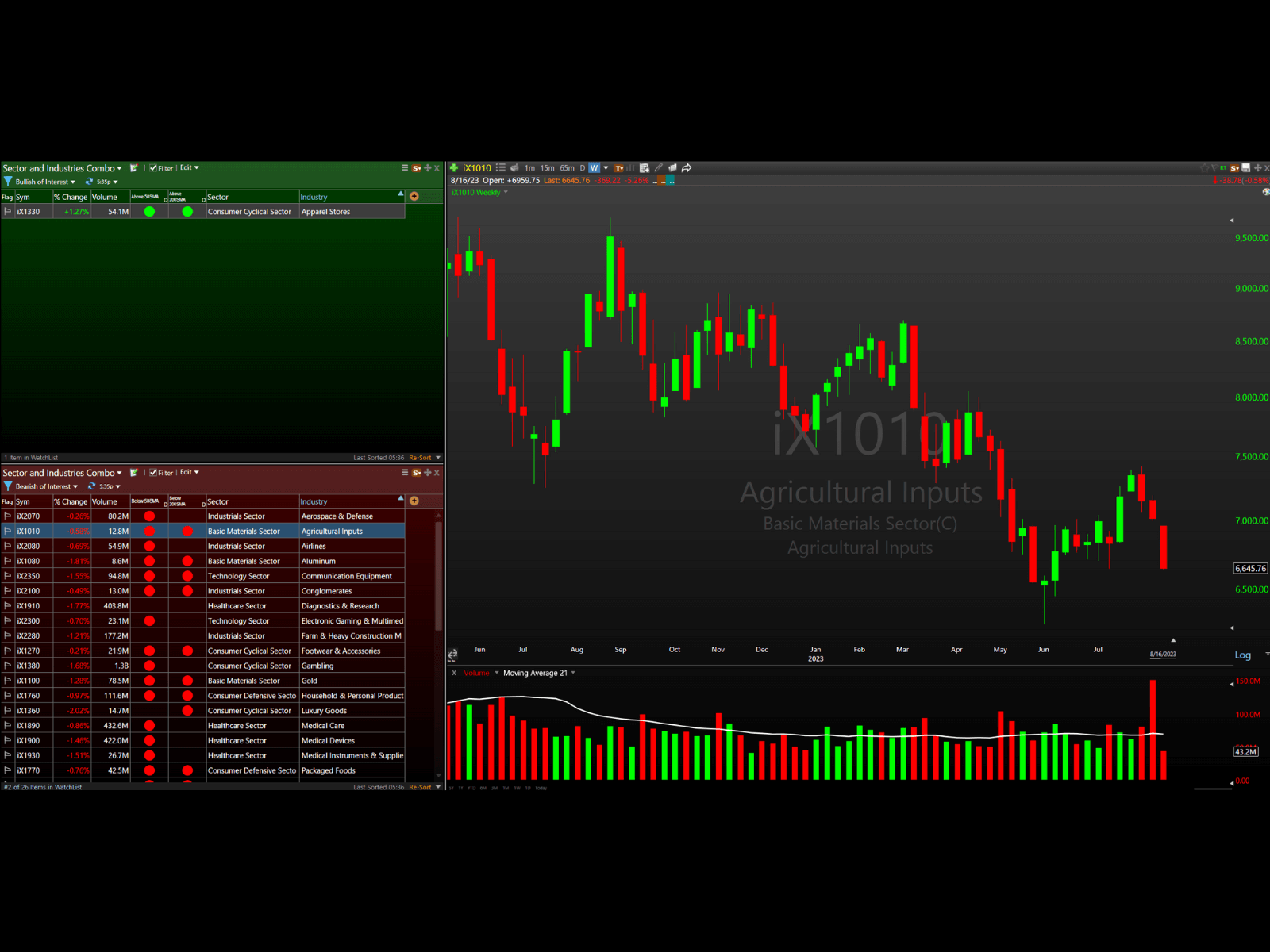The width and height of the screenshot is (1270, 952).
Task: Select the D daily timeframe on the chart
Action: 582,168
